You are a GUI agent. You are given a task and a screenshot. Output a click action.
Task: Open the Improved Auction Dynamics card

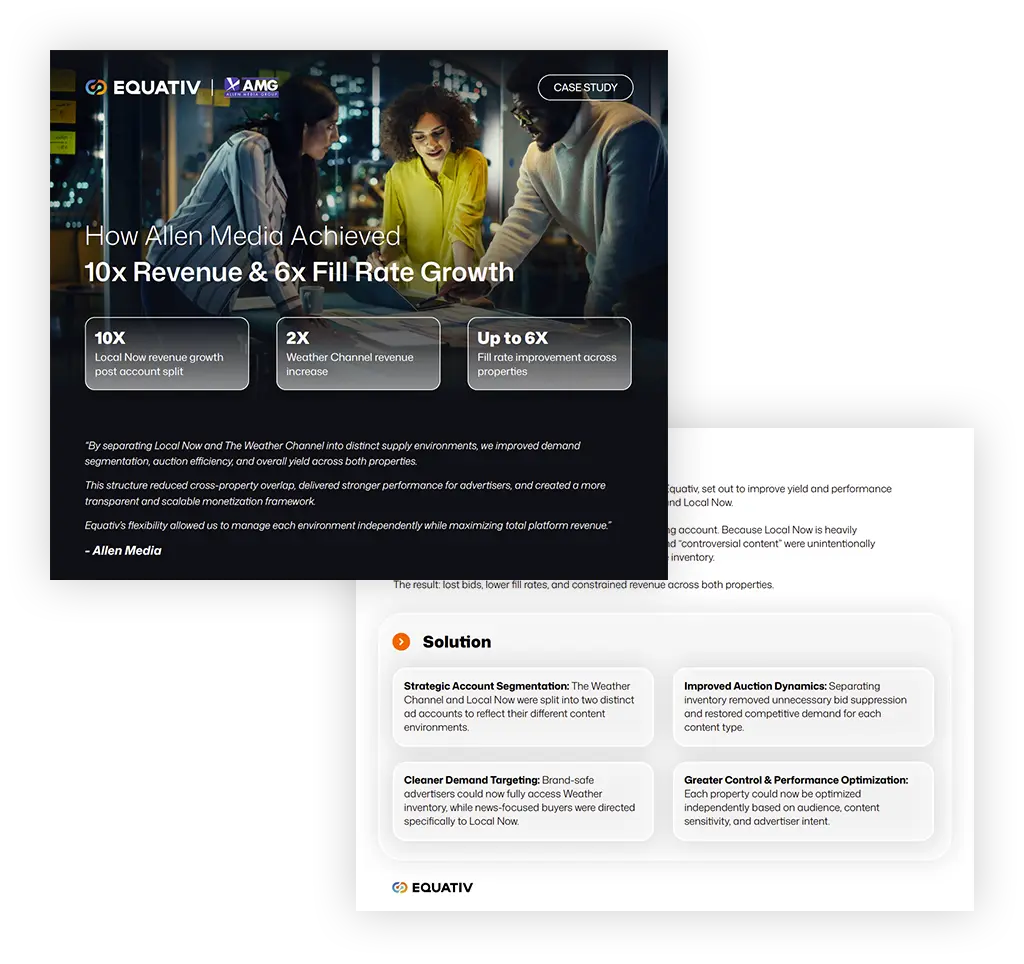point(803,707)
